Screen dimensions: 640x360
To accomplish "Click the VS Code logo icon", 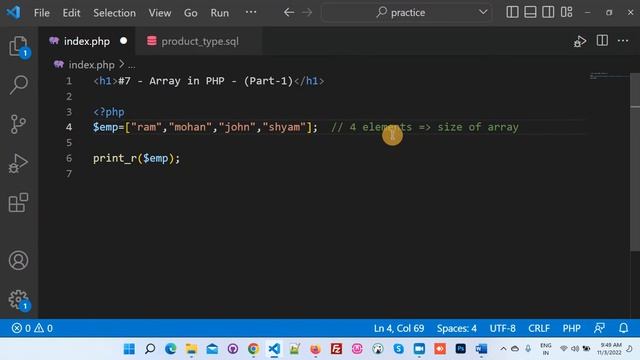I will [x=13, y=13].
